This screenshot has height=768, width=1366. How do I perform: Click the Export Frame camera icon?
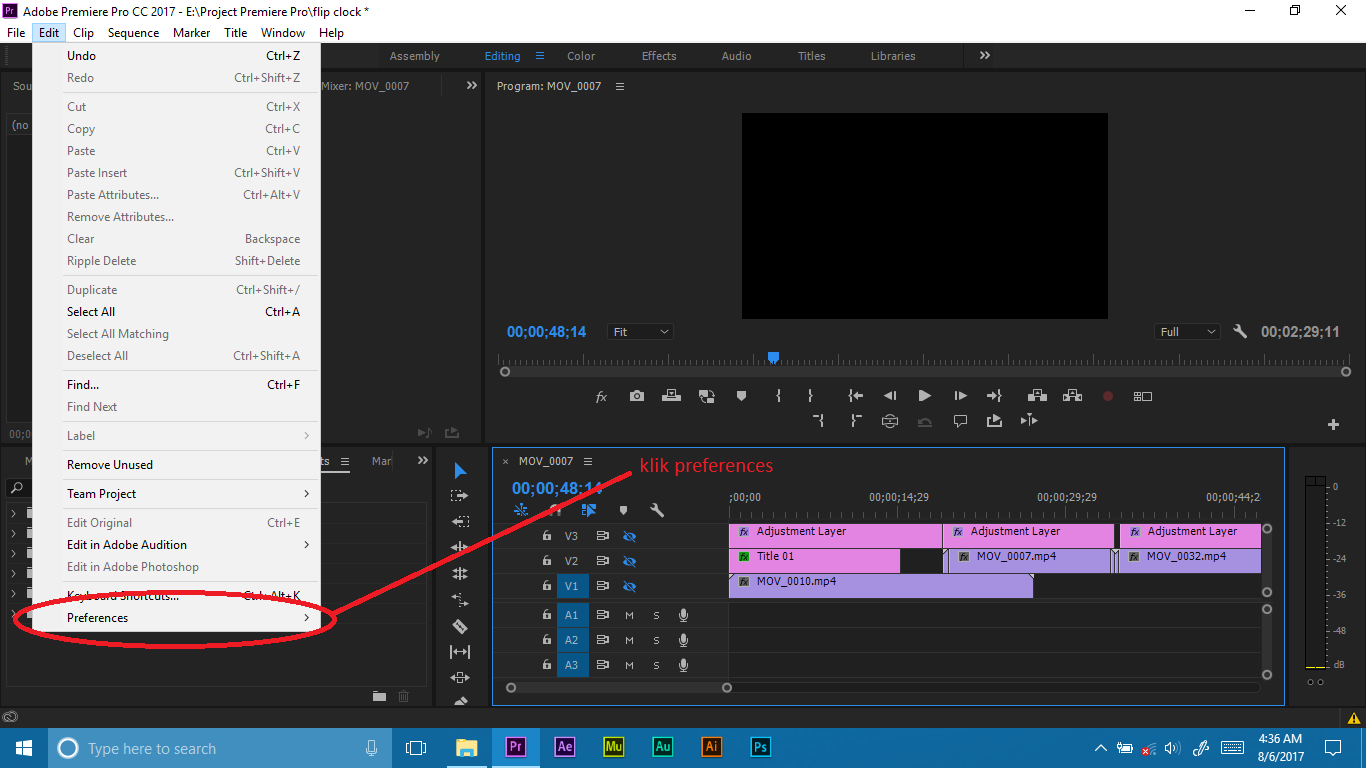point(637,396)
